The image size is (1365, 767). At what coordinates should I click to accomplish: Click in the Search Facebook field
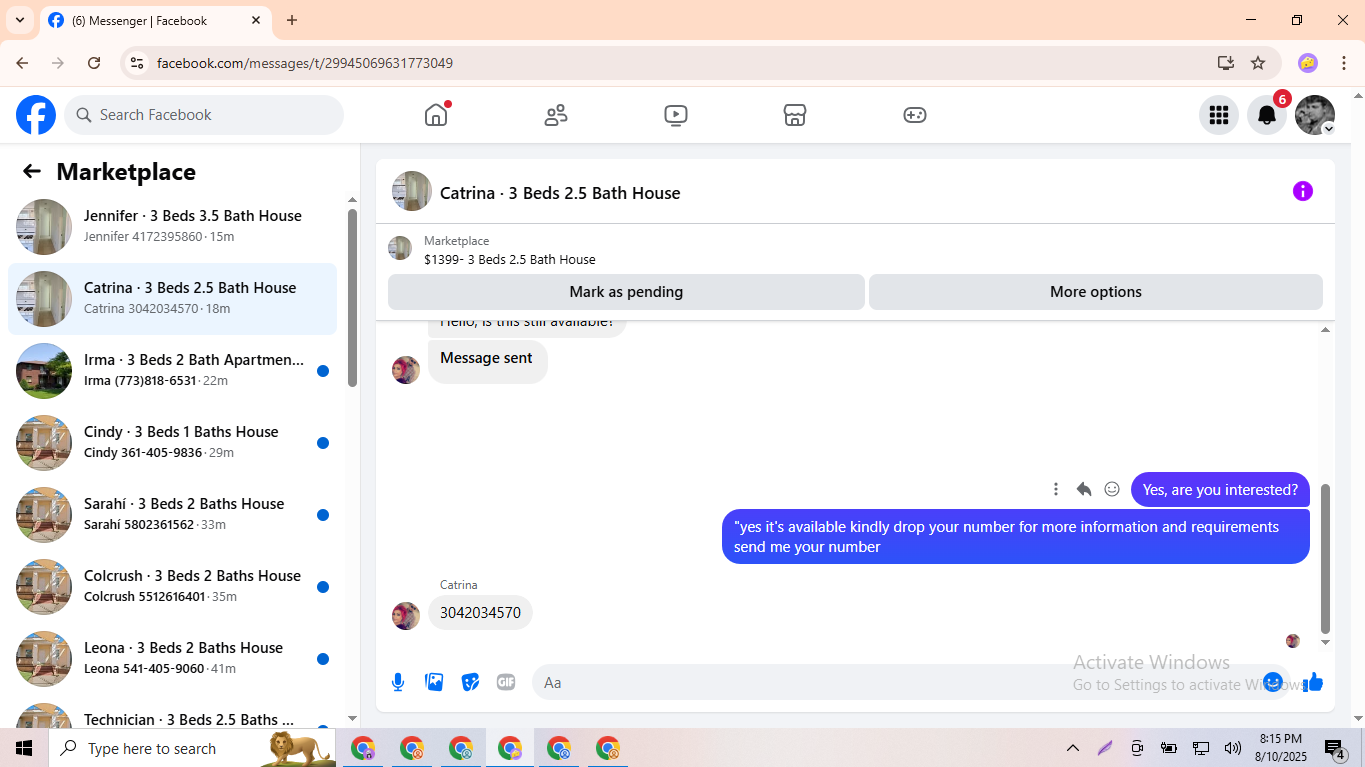pos(204,115)
